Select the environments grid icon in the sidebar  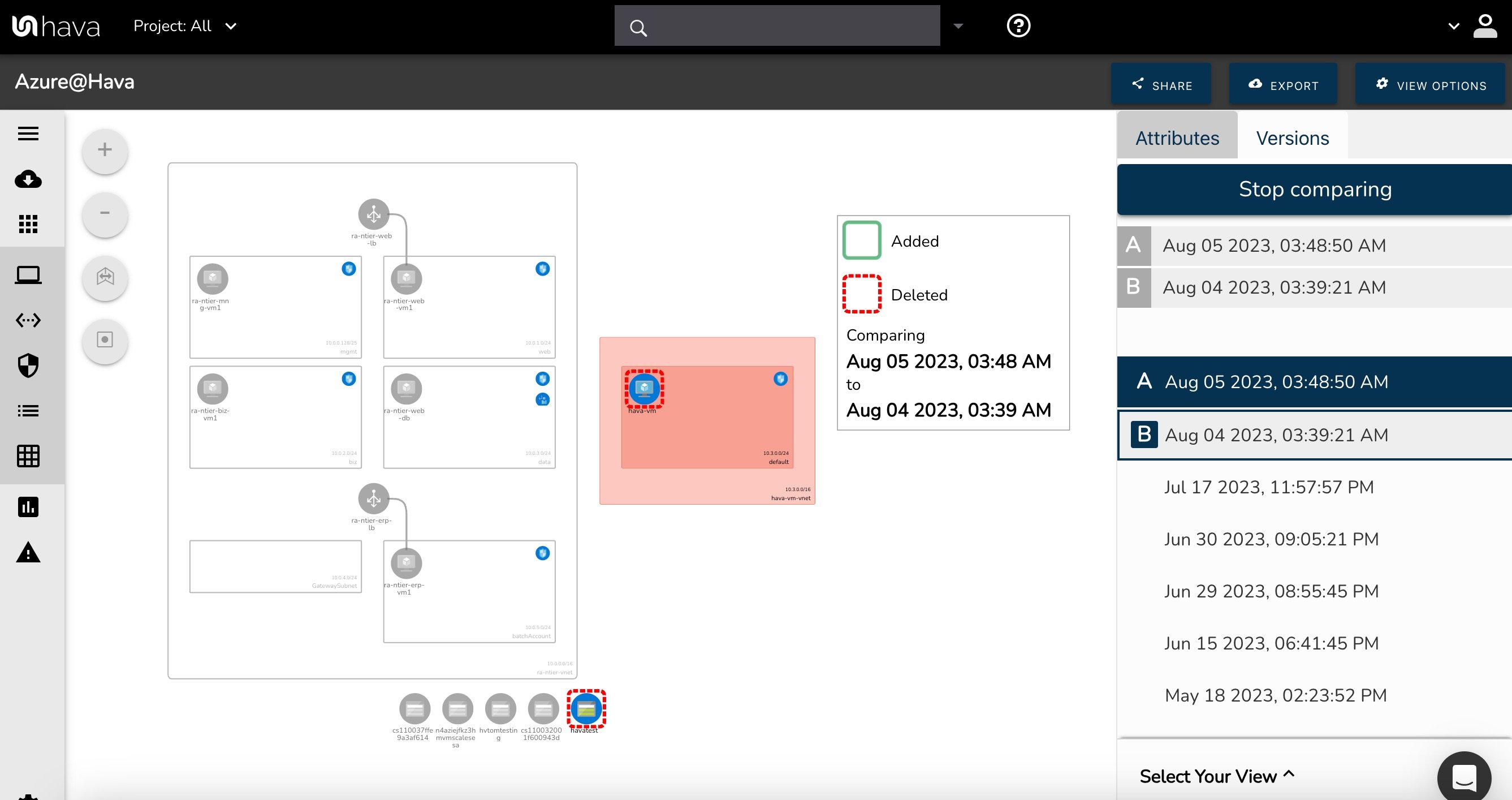(28, 225)
